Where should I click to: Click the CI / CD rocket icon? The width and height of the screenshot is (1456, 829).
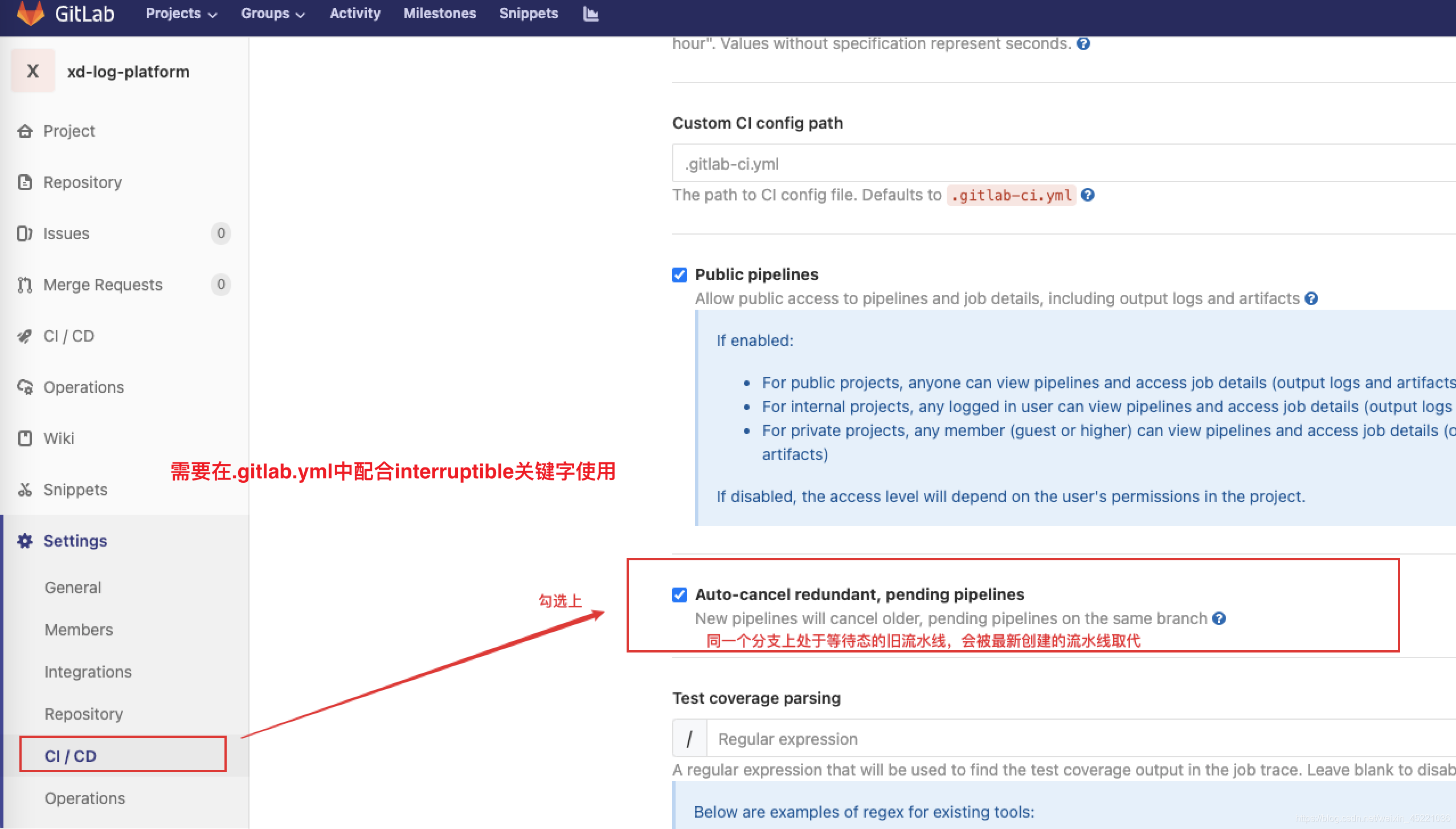click(24, 336)
